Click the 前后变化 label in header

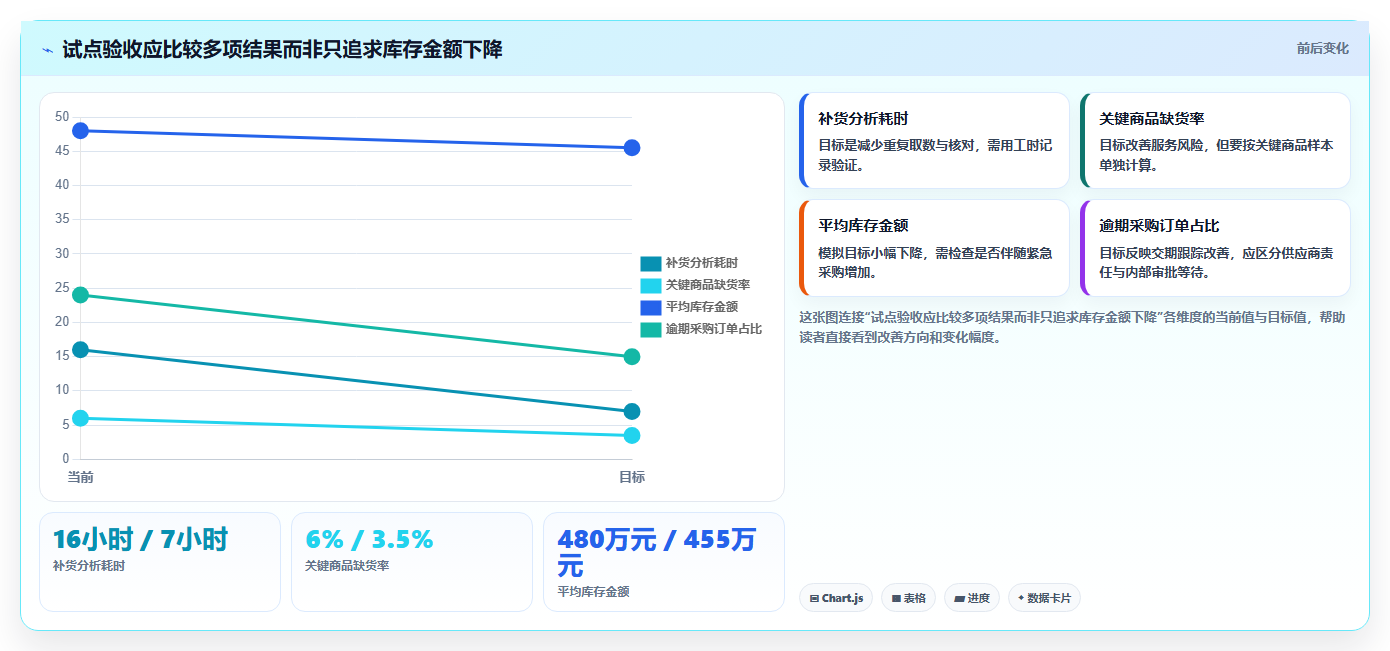tap(1322, 48)
